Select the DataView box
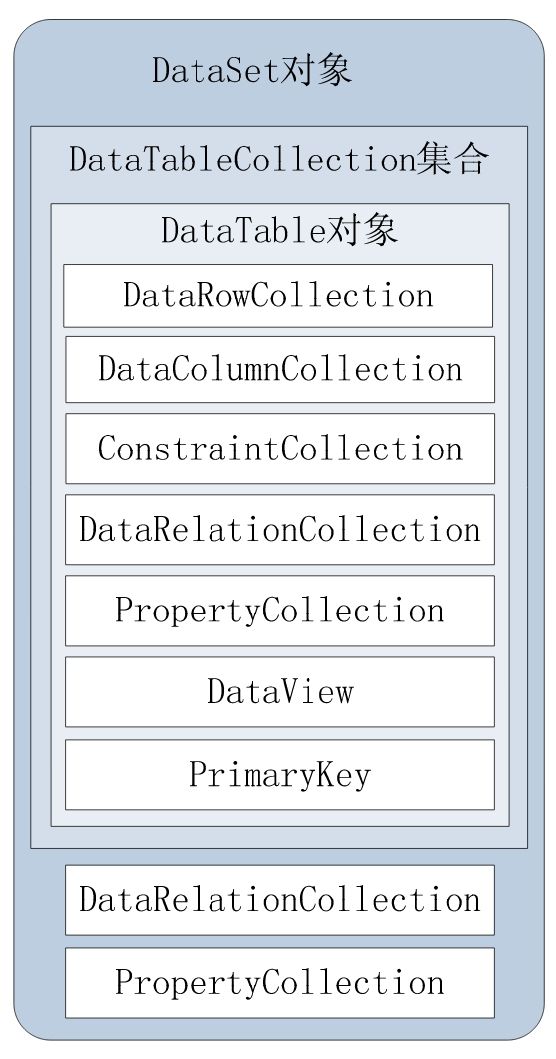Image resolution: width=556 pixels, height=1059 pixels. click(280, 692)
